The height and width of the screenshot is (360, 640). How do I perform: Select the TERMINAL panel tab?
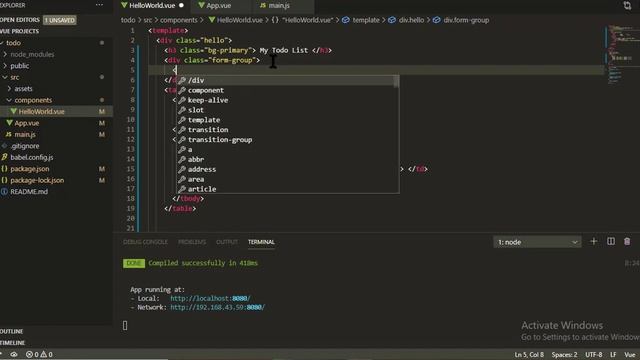(261, 242)
